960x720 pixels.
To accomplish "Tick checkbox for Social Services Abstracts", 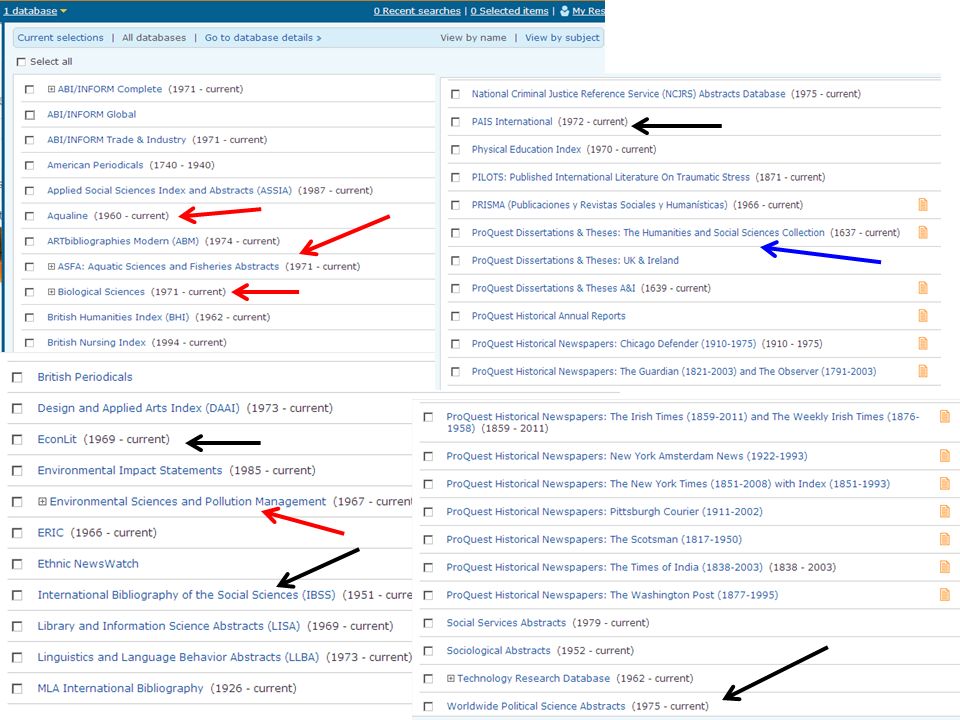I will click(428, 623).
